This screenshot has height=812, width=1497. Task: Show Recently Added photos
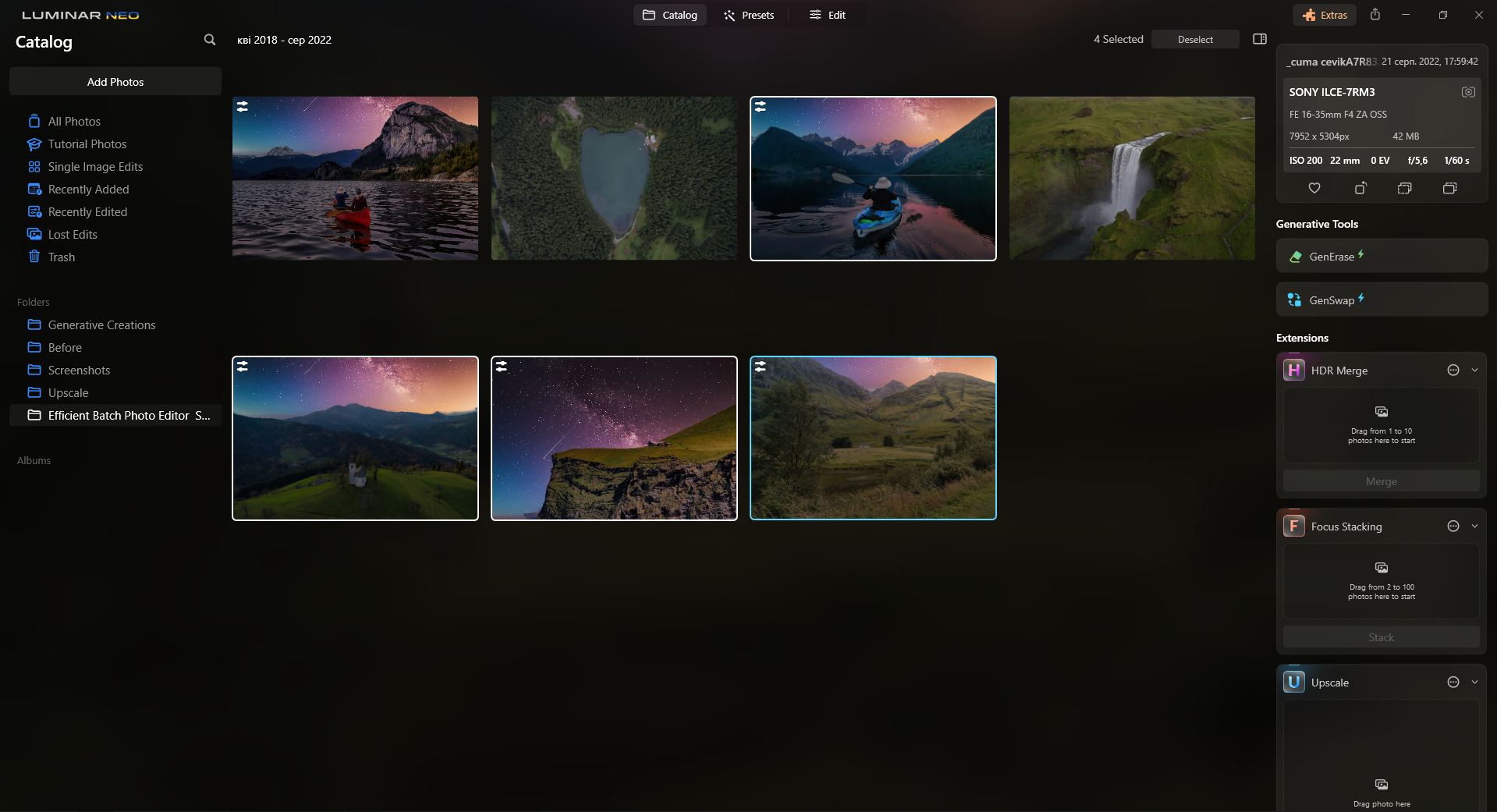[x=88, y=190]
